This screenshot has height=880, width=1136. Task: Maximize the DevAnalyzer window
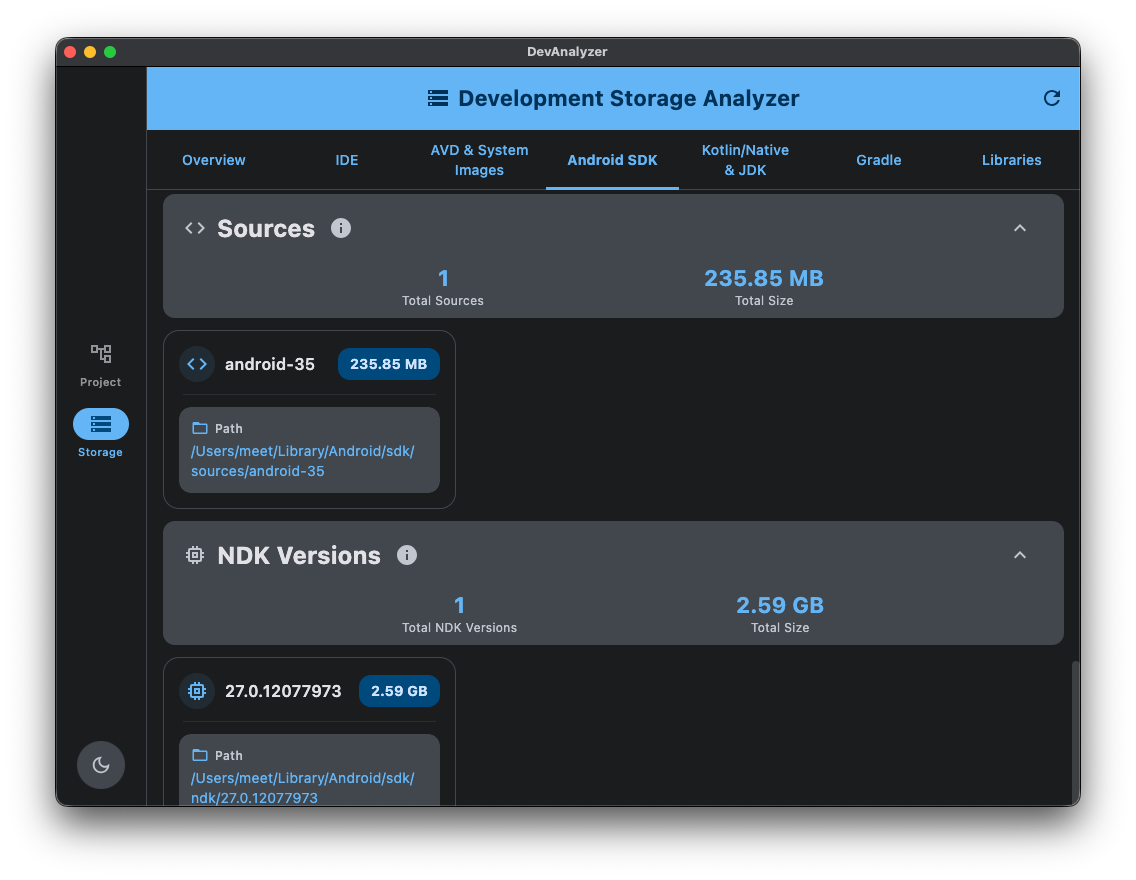coord(110,51)
